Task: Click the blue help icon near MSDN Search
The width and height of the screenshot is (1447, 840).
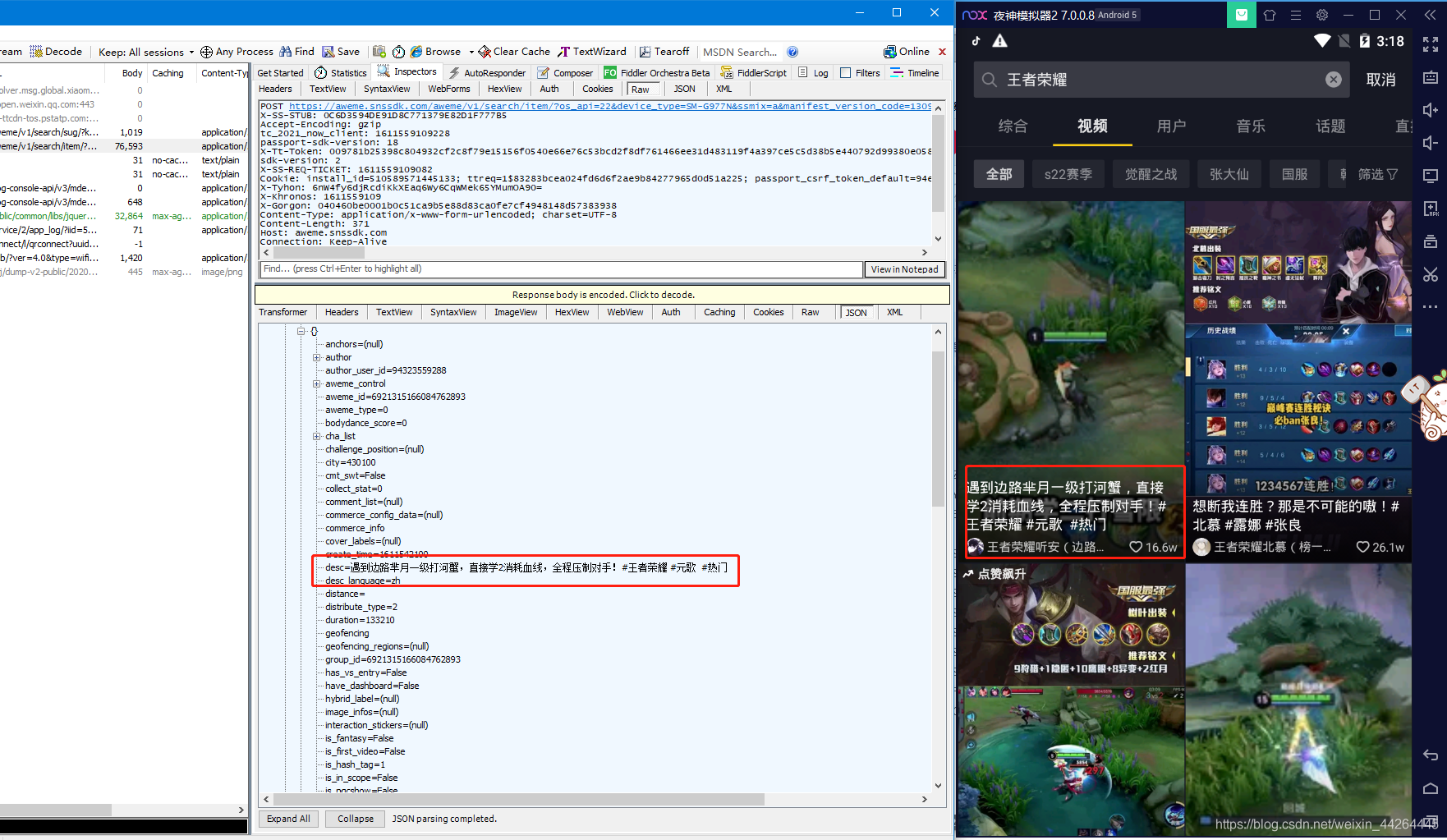Action: (792, 52)
